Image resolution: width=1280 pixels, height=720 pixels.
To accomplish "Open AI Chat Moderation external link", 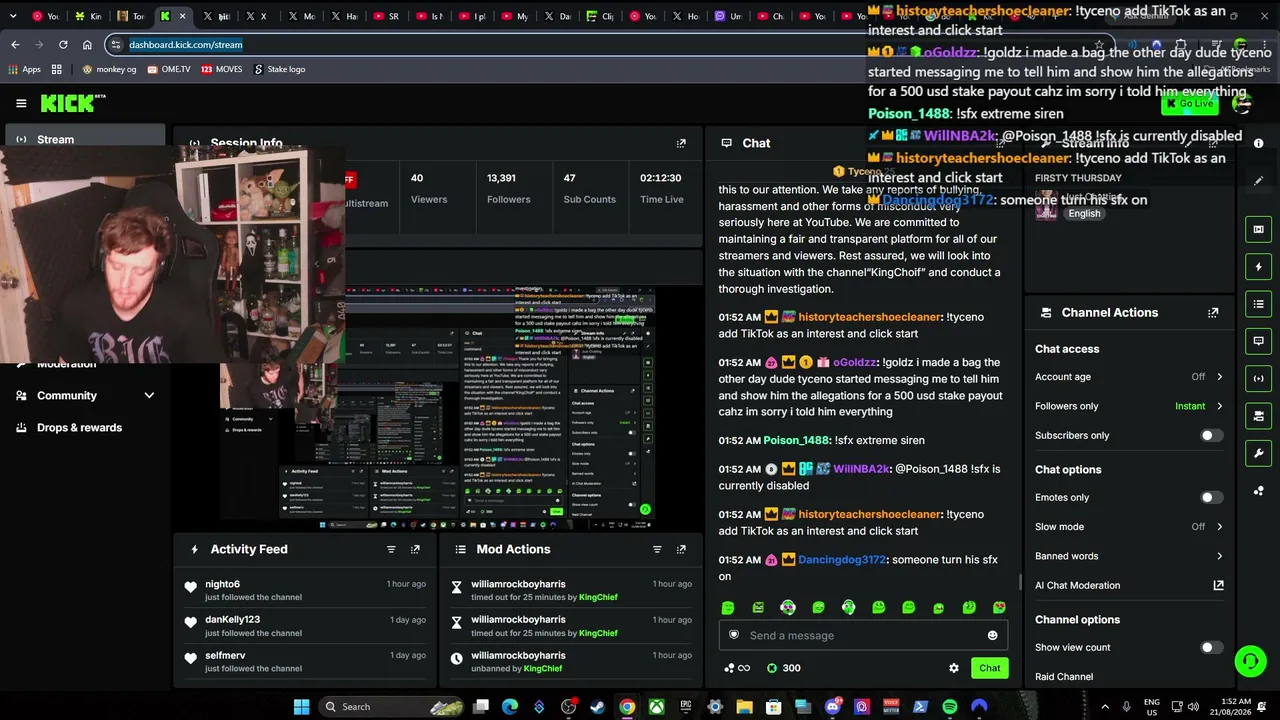I will (x=1218, y=585).
